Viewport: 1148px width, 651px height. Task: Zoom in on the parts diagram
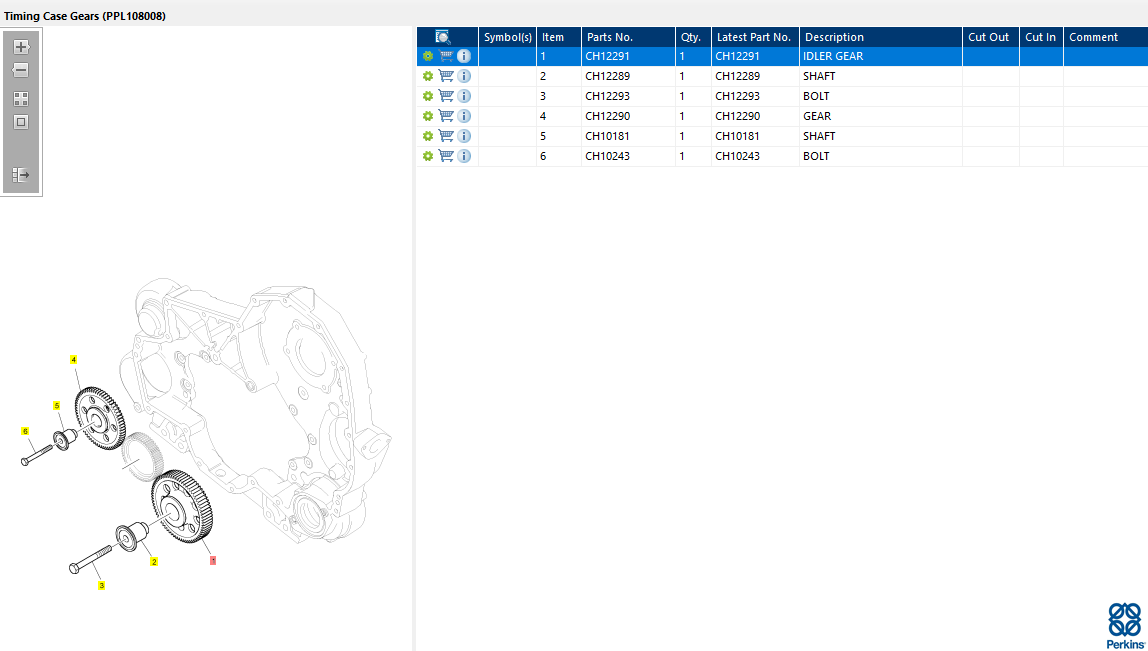point(21,48)
